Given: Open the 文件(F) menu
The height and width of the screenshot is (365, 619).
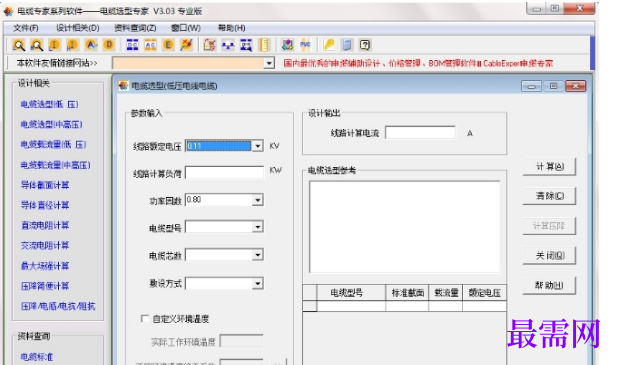Looking at the screenshot, I should tap(26, 28).
